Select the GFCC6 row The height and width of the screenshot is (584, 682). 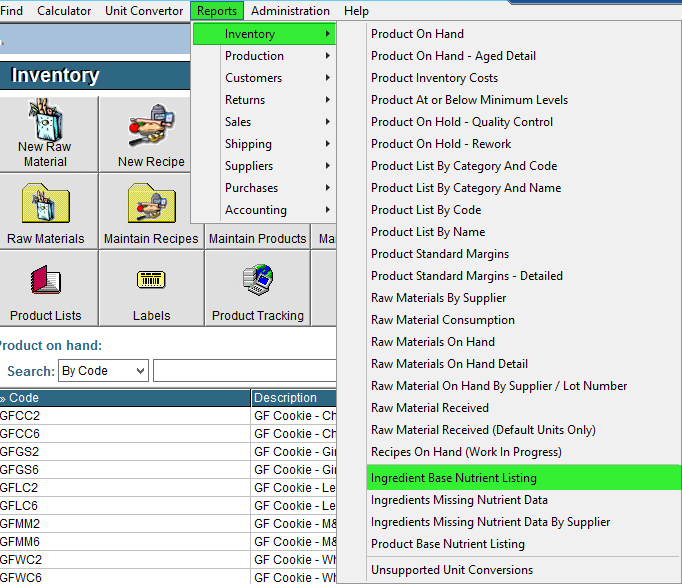(x=168, y=434)
